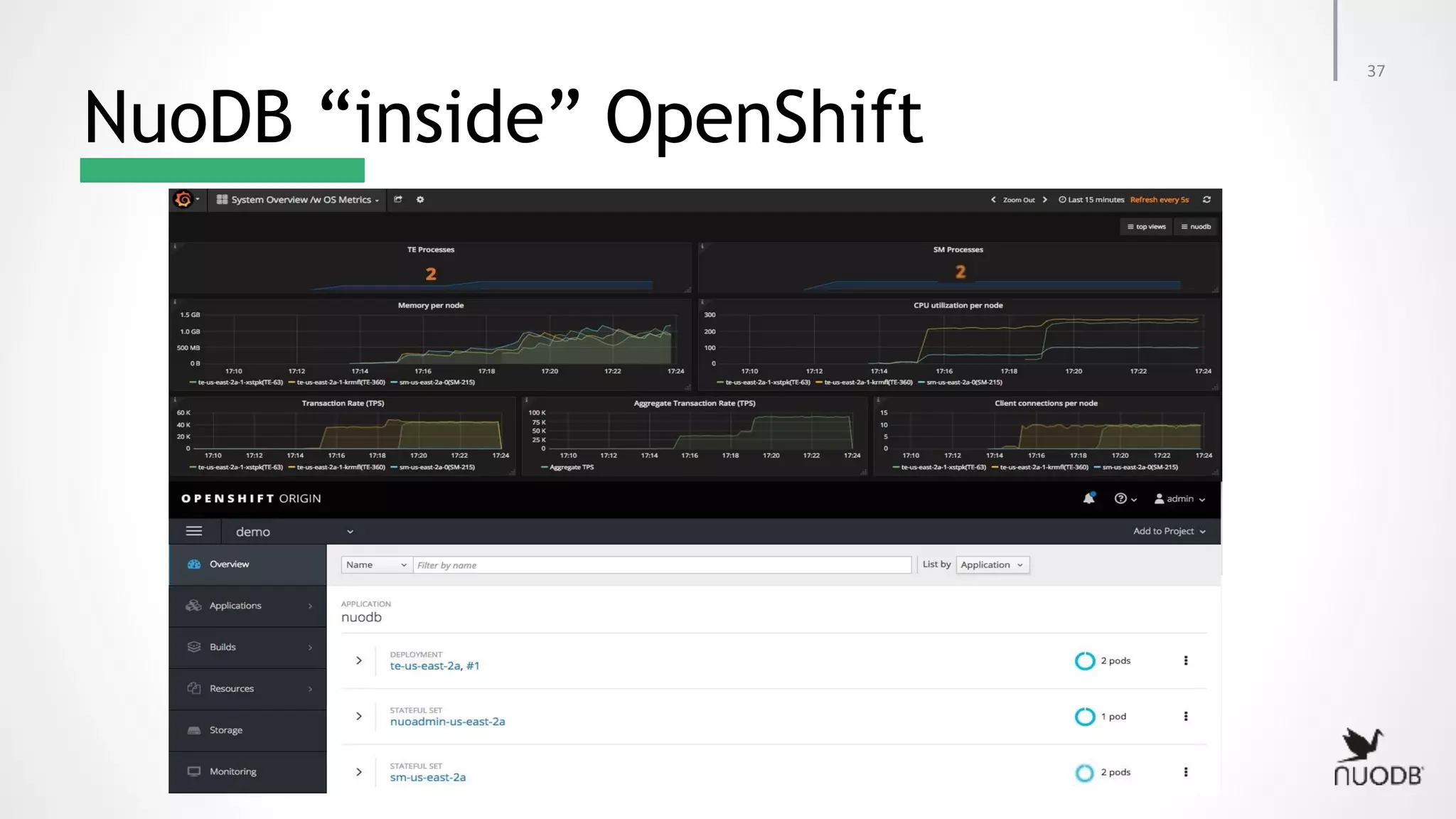Open Aggregate Transaction Rate panel title

click(x=695, y=403)
